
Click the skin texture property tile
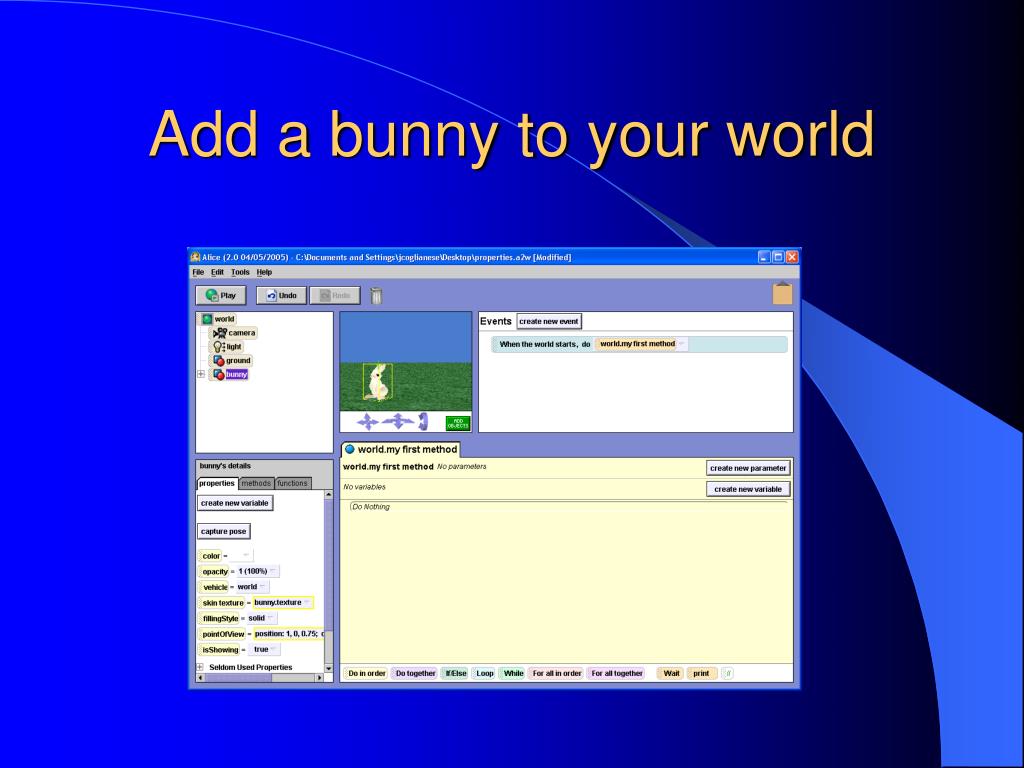coord(222,603)
